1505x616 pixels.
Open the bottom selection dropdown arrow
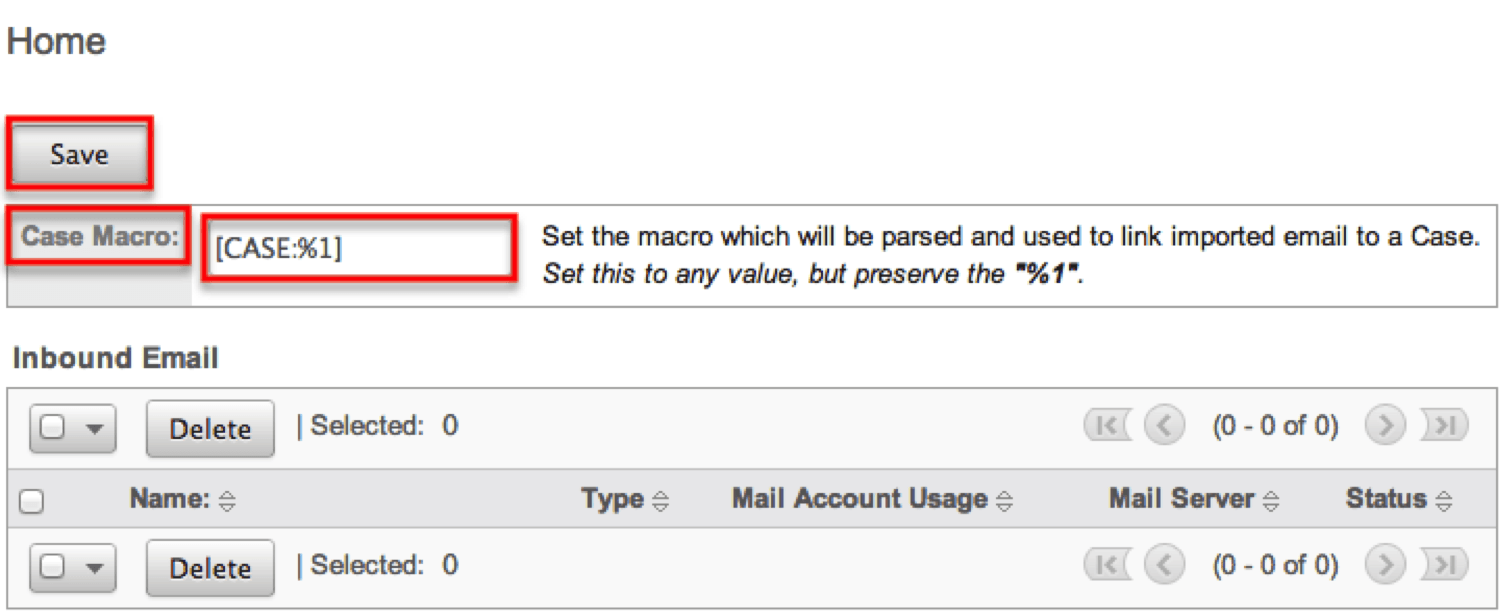coord(95,567)
